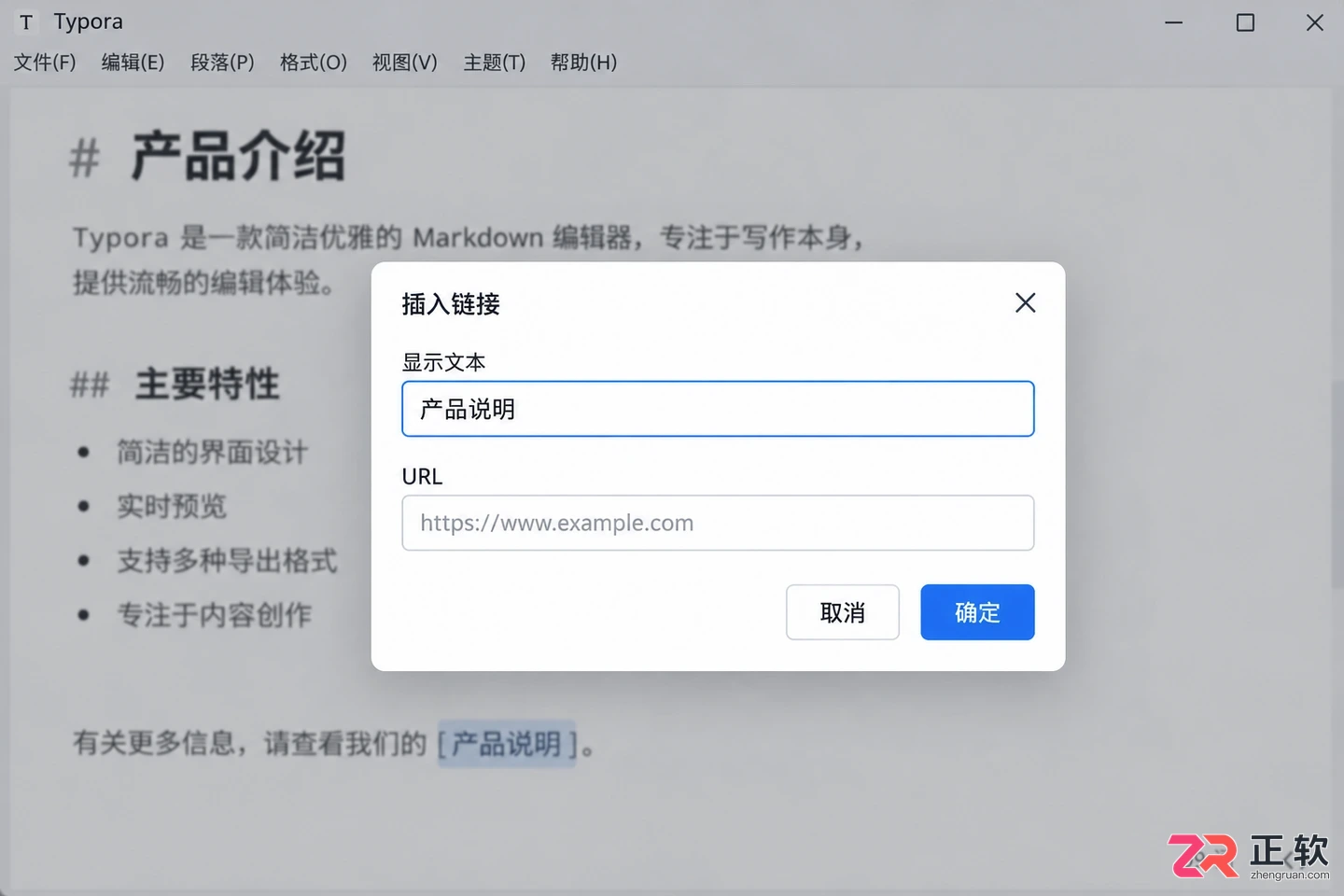Click the vertical scrollbar of the document
Image resolution: width=1344 pixels, height=896 pixels.
point(1337,485)
